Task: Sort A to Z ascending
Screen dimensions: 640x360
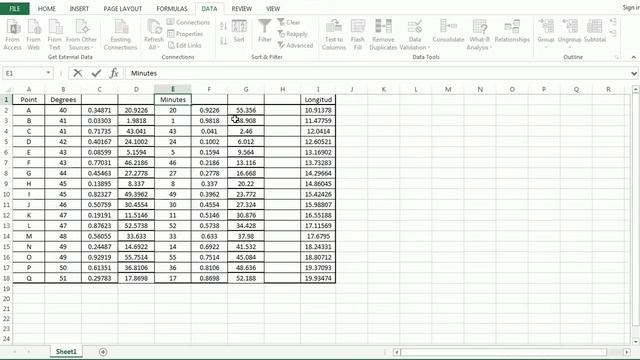Action: [223, 27]
